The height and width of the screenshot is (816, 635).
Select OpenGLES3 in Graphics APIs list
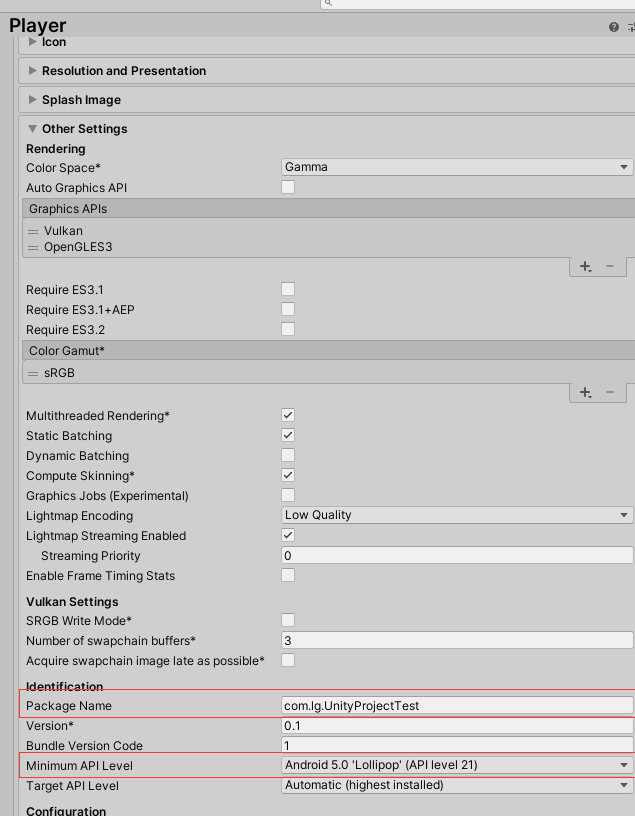[x=78, y=247]
